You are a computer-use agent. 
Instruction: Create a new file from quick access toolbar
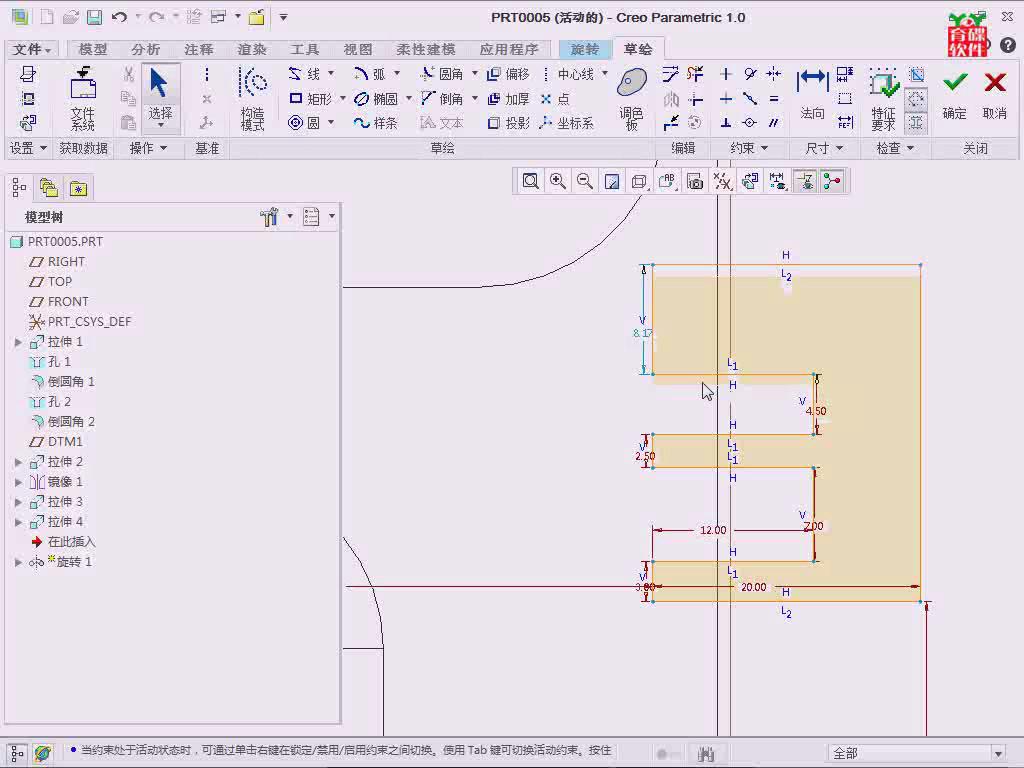[46, 17]
